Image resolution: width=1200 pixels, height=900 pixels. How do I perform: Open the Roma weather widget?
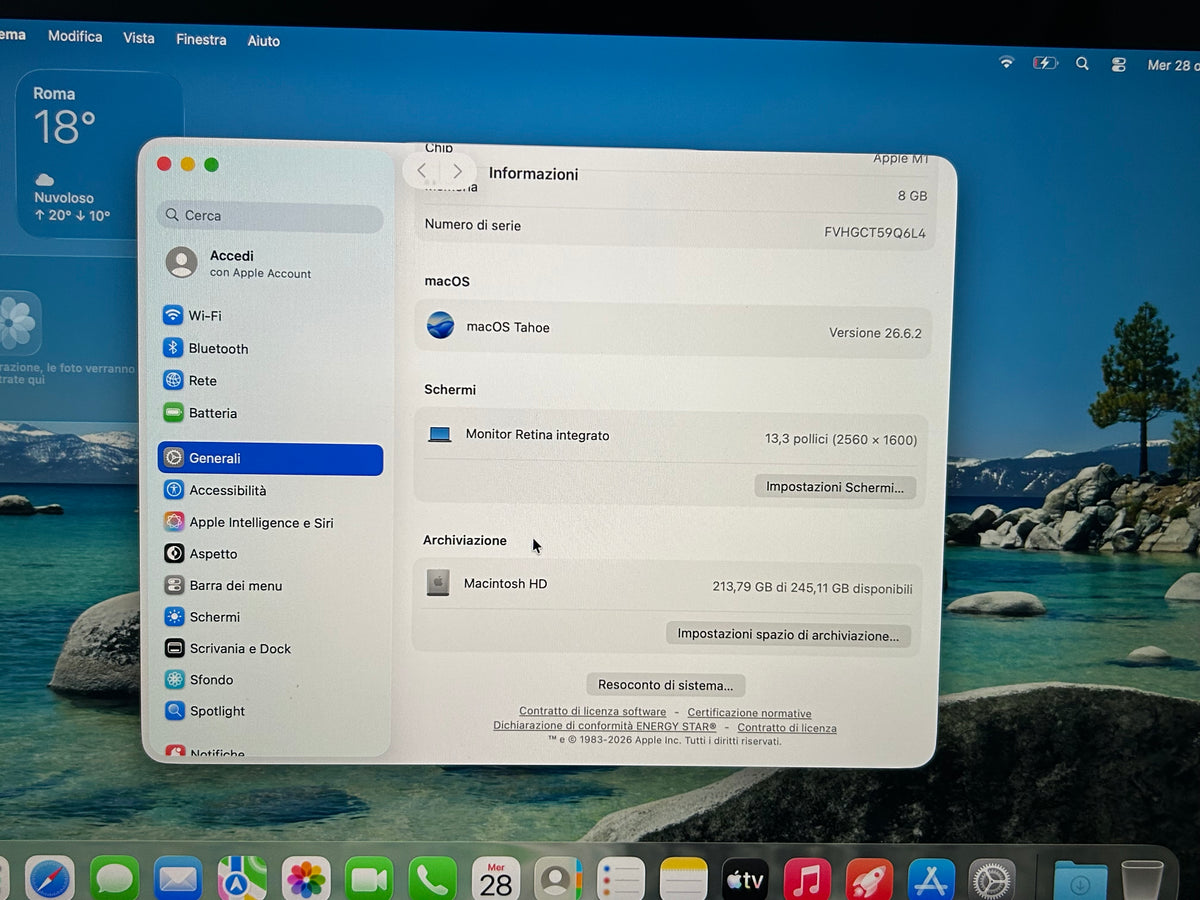pos(99,153)
